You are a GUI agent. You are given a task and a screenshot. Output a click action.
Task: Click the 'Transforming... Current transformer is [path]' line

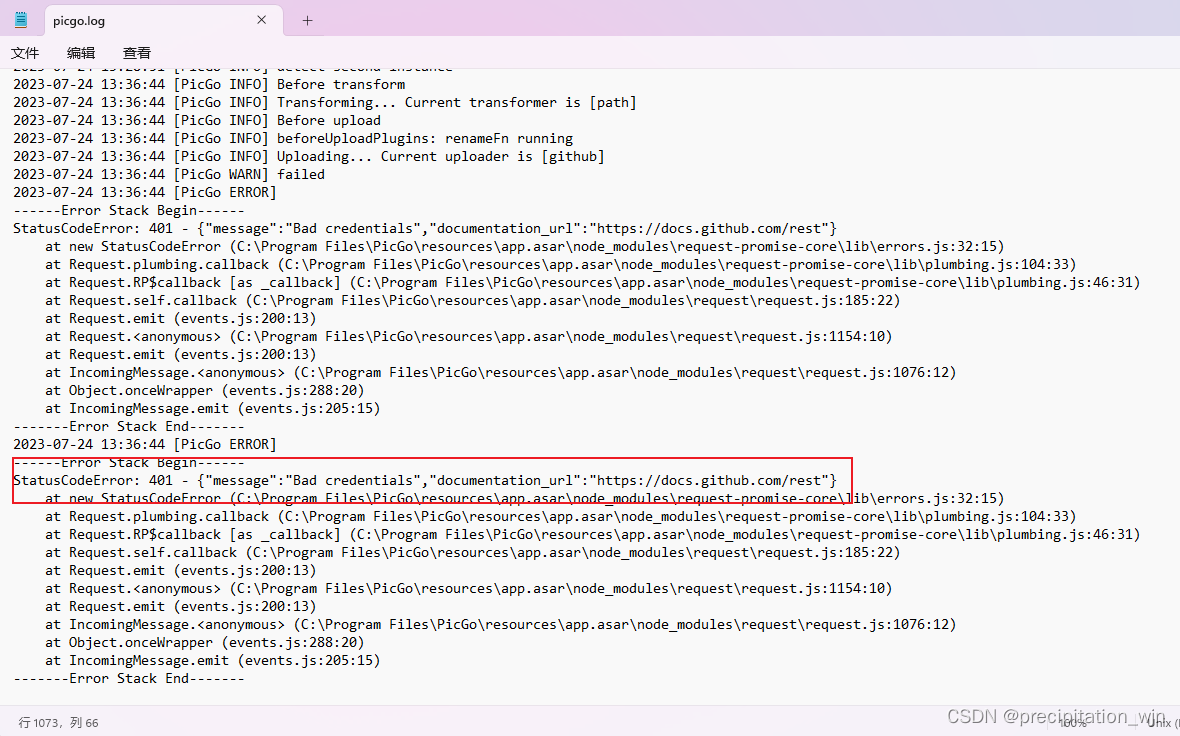(x=325, y=102)
